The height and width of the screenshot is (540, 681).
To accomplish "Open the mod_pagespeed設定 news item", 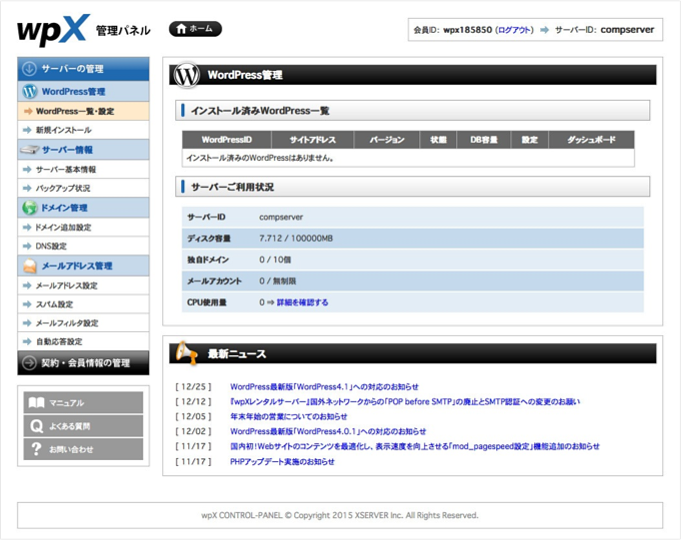I will [414, 446].
